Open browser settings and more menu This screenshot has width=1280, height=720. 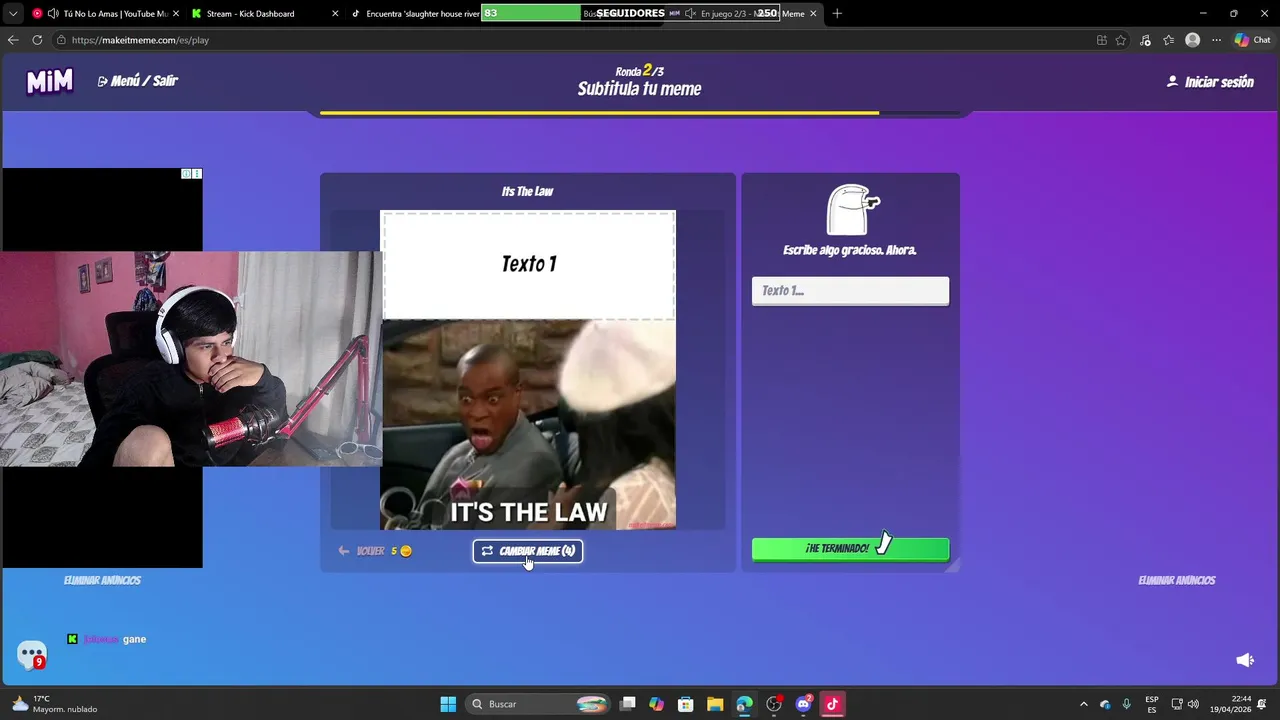click(x=1216, y=40)
